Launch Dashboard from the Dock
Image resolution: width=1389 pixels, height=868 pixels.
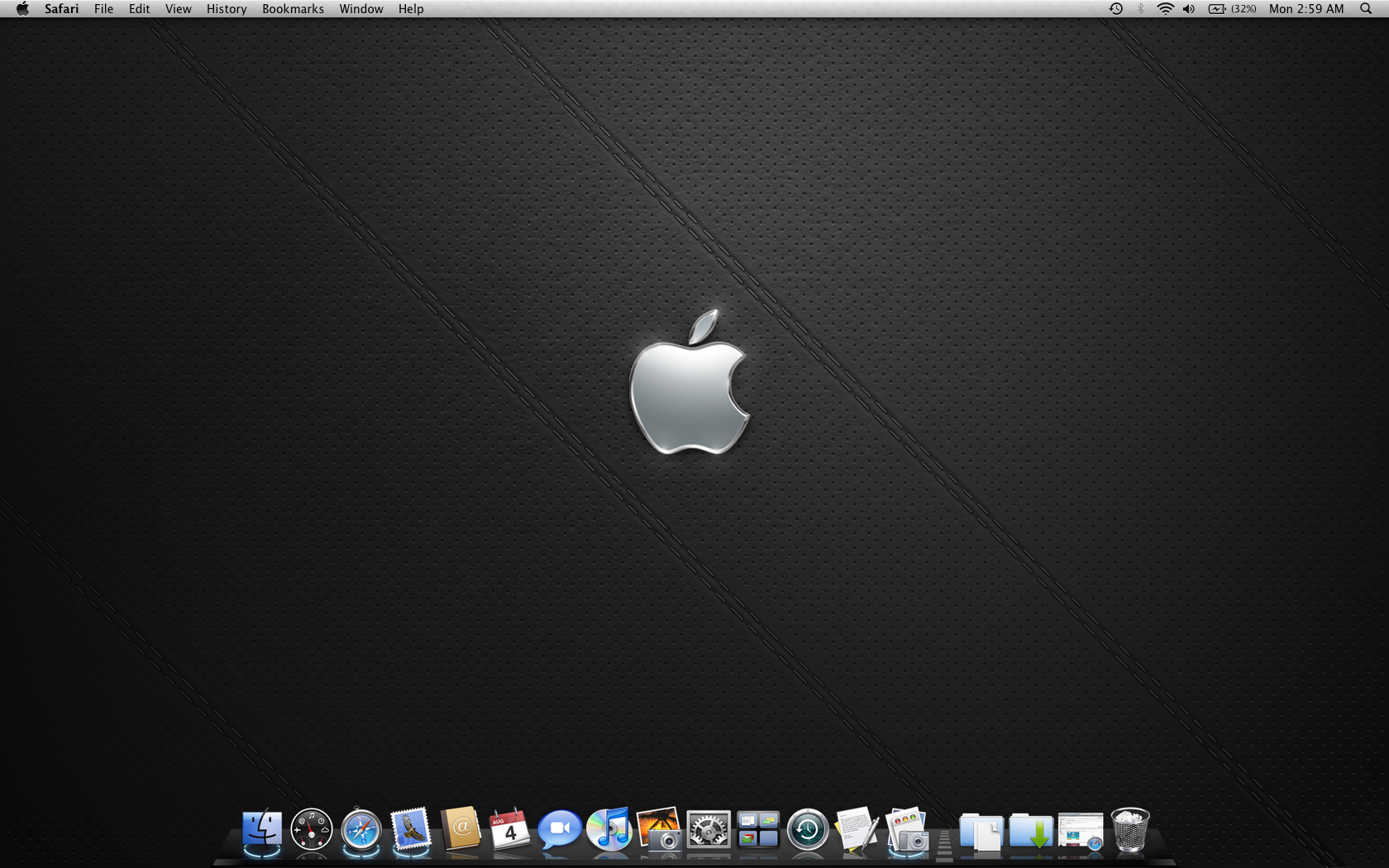tap(312, 830)
